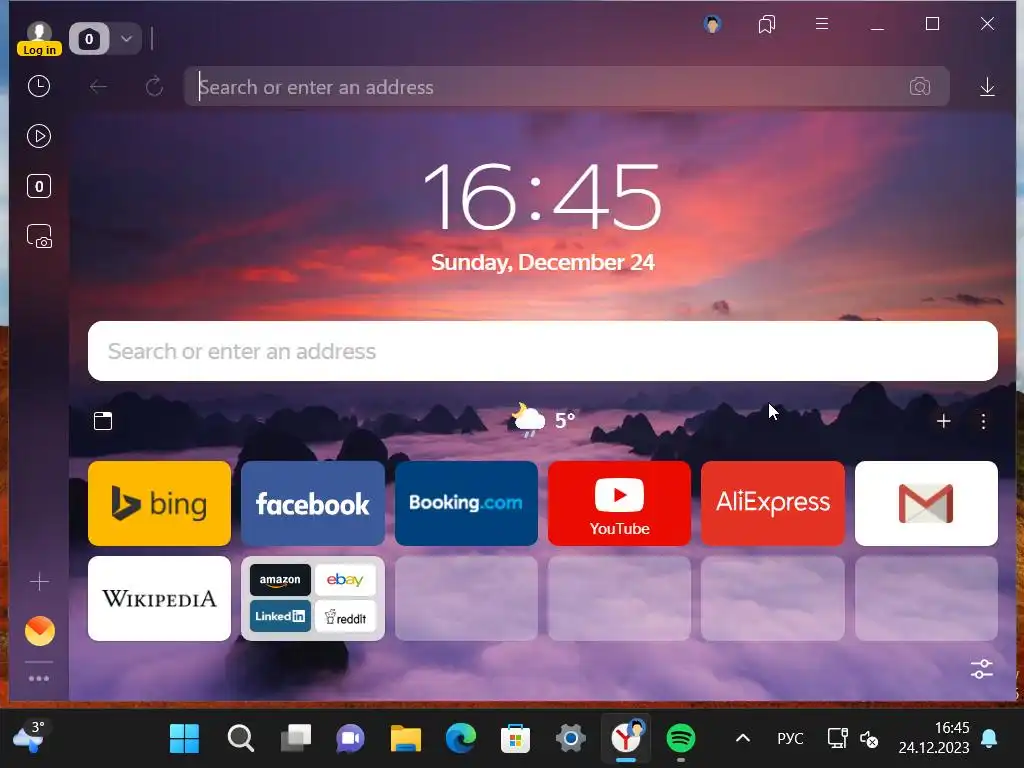Click the 16:45 clock widget
This screenshot has height=768, width=1024.
click(543, 197)
